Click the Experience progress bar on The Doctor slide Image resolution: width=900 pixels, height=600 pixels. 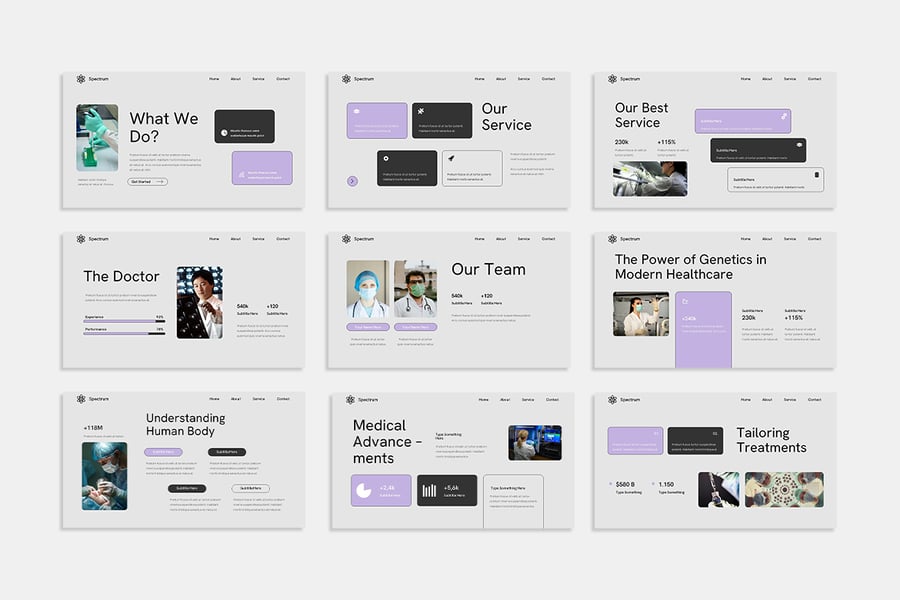click(124, 321)
